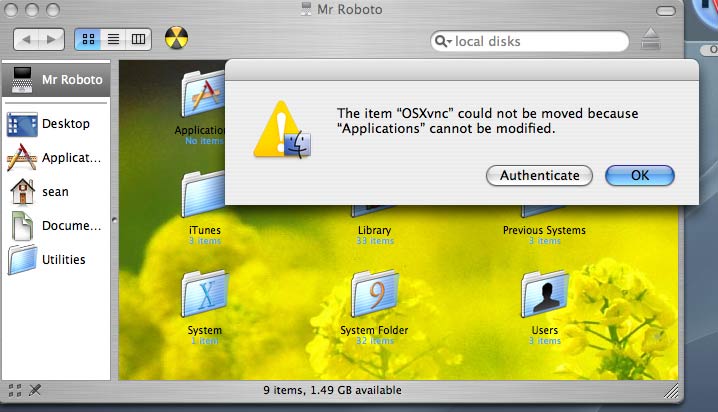
Task: Open Applications shortcut in the sidebar
Action: (x=54, y=158)
